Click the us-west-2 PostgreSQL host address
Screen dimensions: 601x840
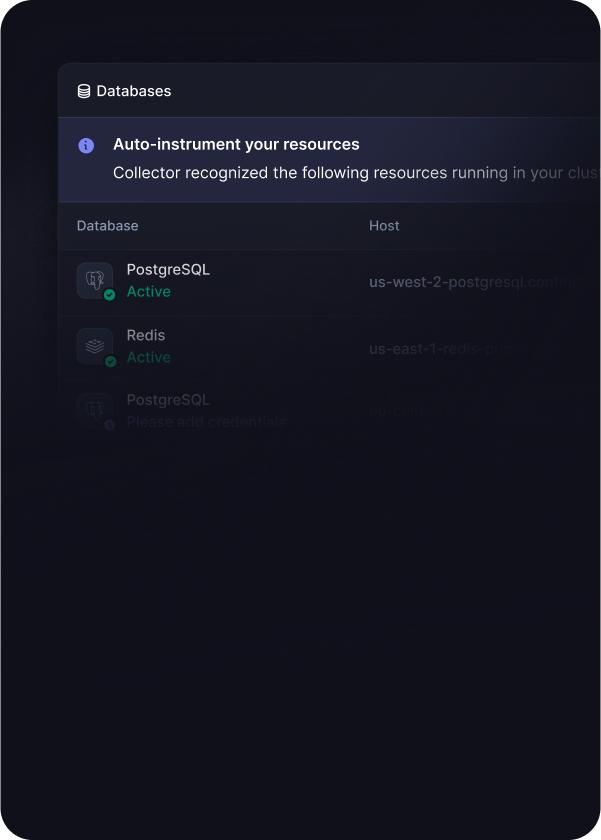470,282
